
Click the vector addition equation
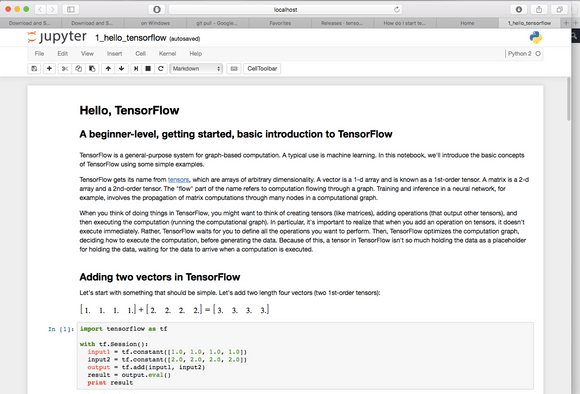[x=175, y=309]
